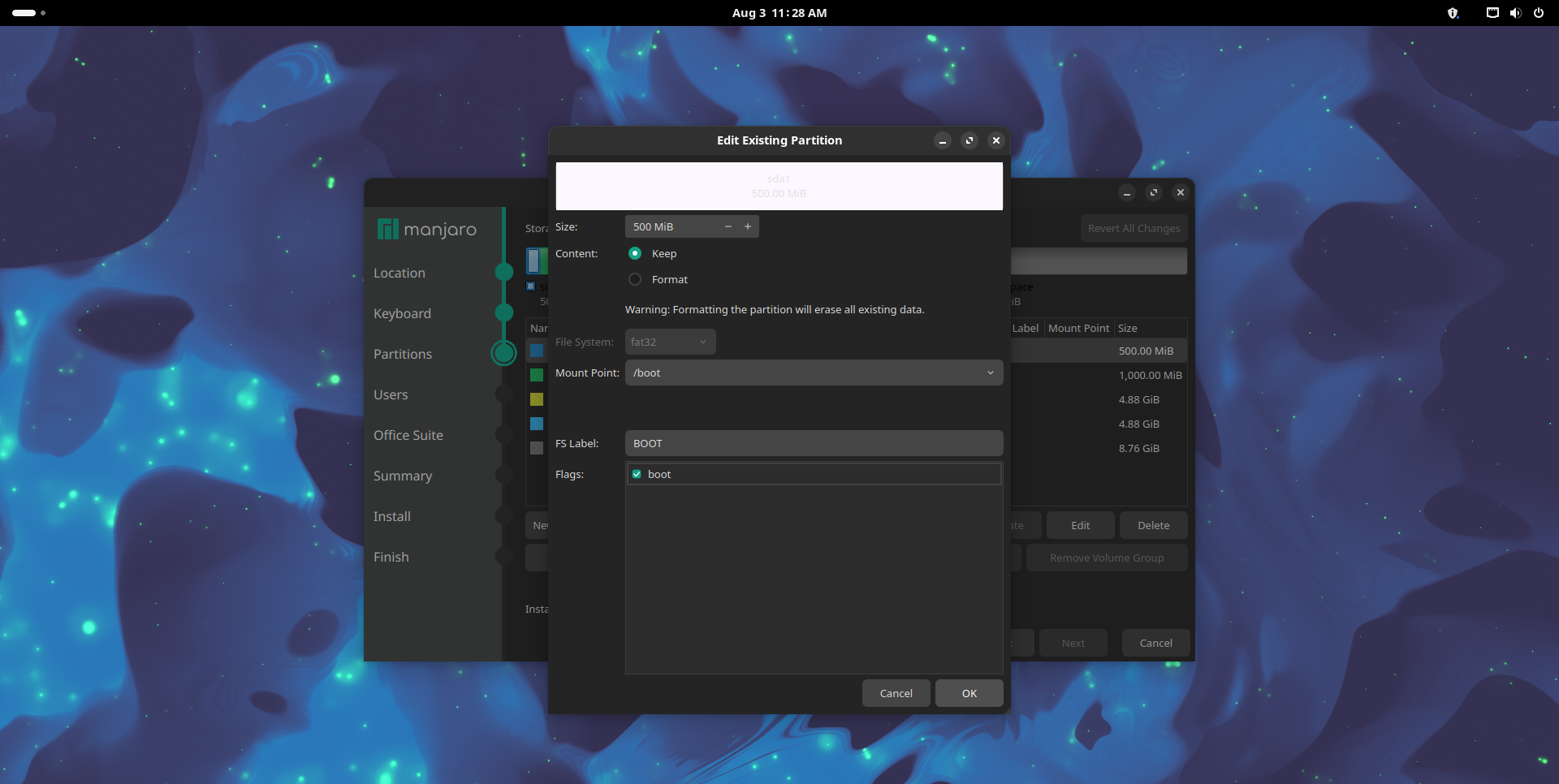Viewport: 1559px width, 784px height.
Task: Click Edit button in installer window
Action: click(x=1080, y=525)
